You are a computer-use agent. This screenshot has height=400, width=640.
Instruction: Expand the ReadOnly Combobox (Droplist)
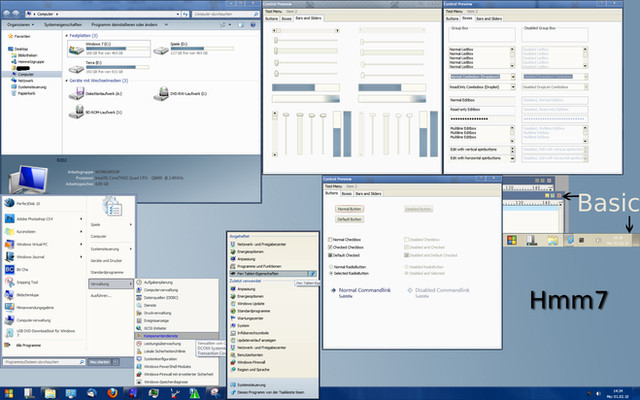tap(513, 87)
